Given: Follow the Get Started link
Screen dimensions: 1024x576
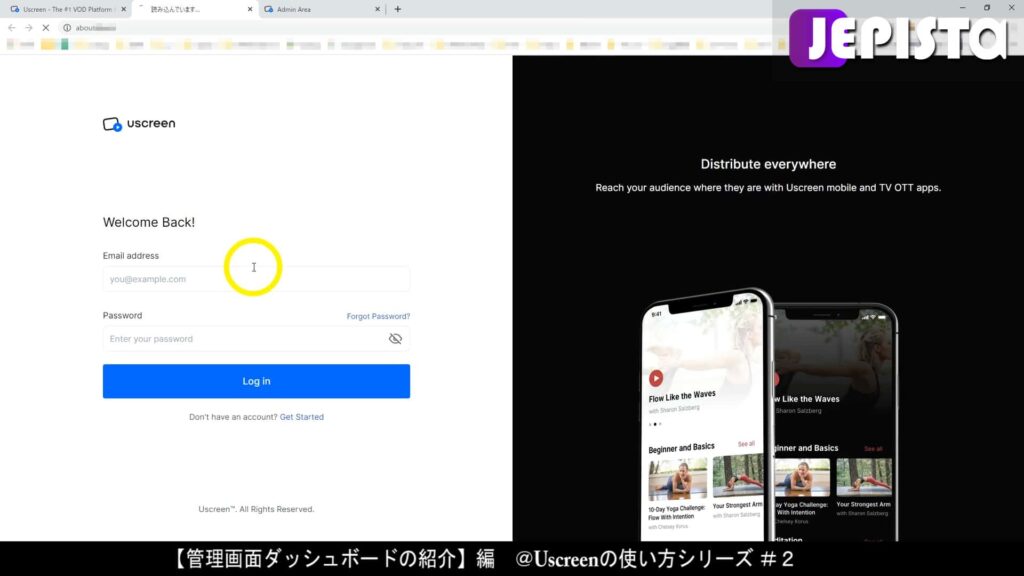Looking at the screenshot, I should (x=302, y=417).
